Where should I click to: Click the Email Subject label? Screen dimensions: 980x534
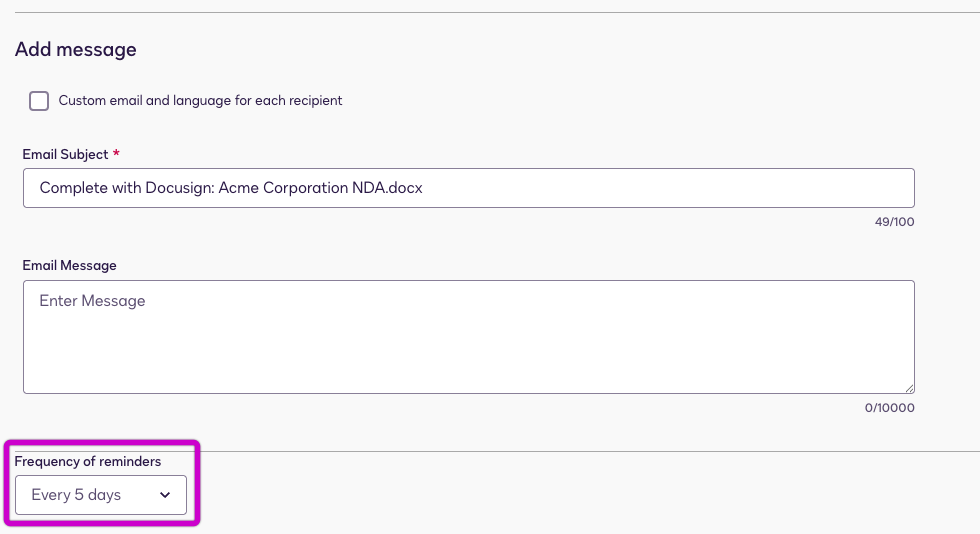[x=65, y=155]
